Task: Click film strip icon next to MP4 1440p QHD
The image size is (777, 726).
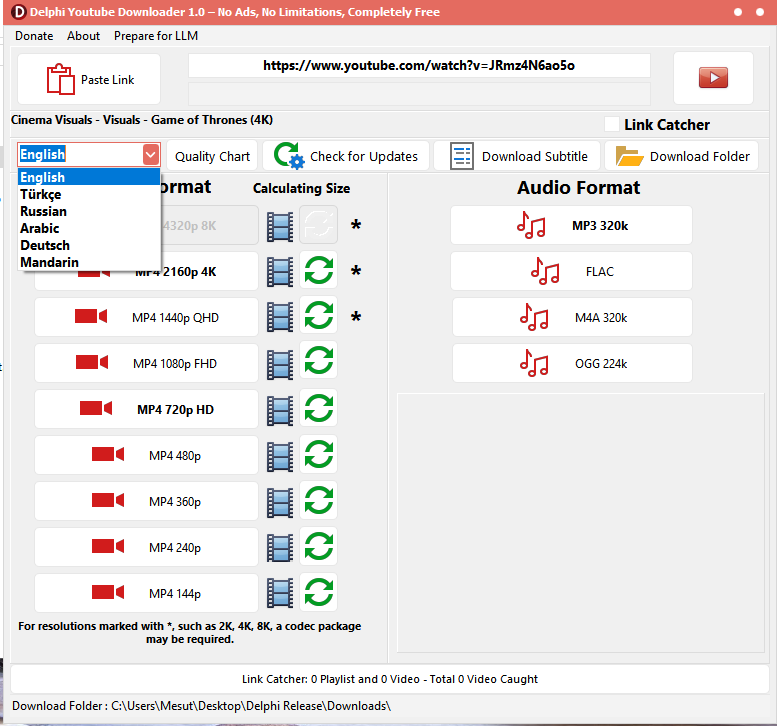Action: (x=280, y=318)
